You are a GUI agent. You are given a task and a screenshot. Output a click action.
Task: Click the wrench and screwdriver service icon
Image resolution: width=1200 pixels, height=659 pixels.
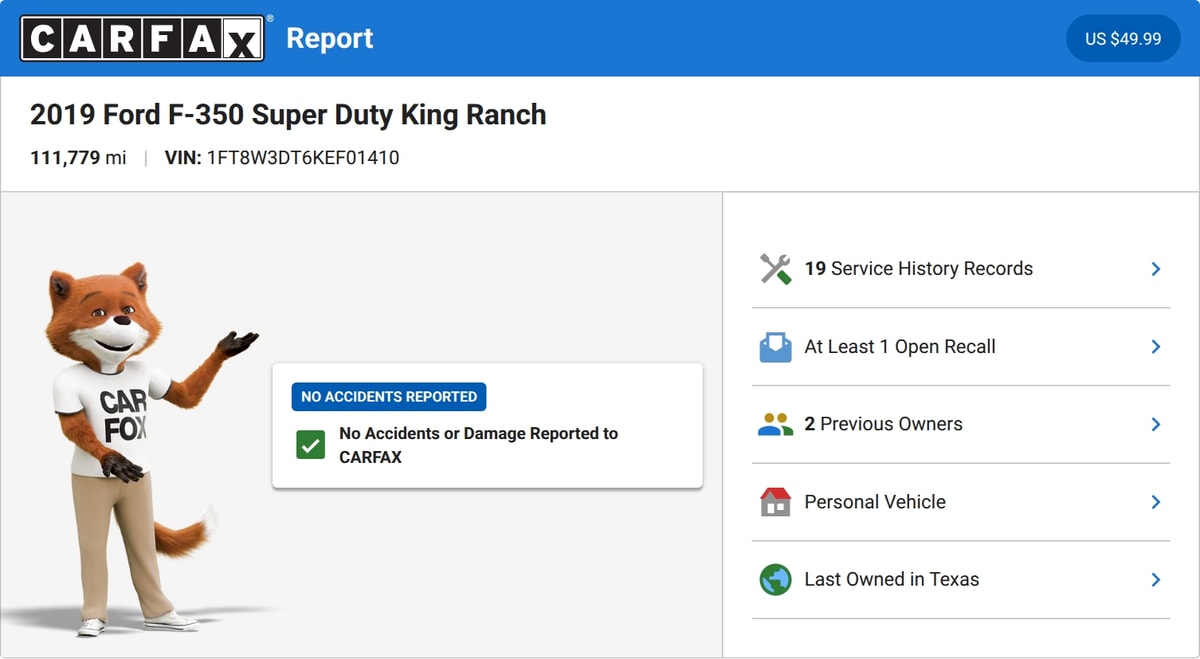coord(775,269)
